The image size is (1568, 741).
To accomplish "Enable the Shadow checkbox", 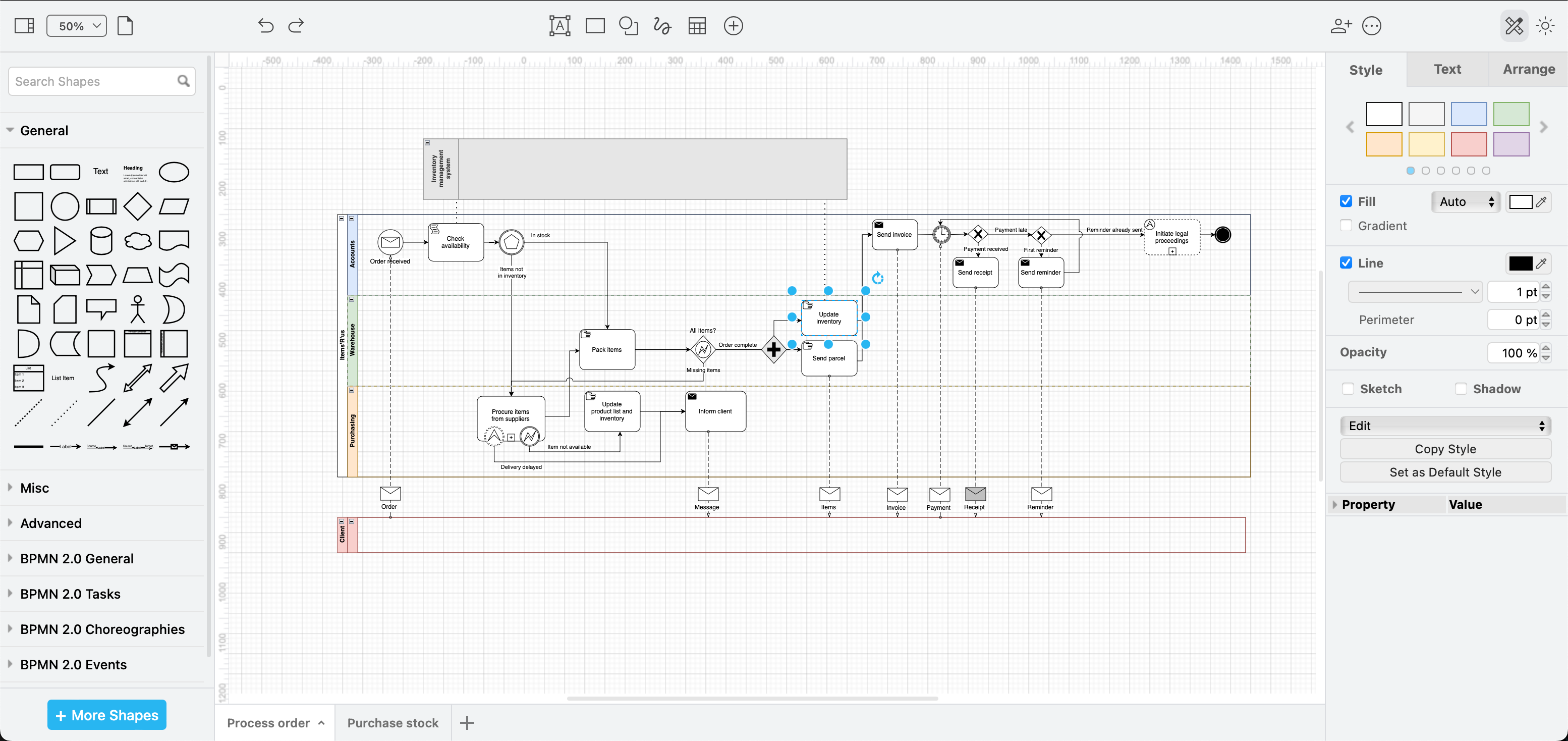I will click(1461, 389).
